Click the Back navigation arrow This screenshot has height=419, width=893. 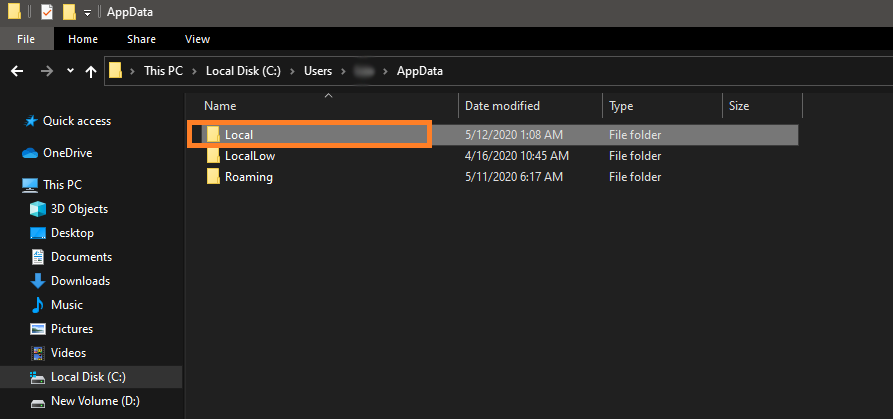coord(18,71)
